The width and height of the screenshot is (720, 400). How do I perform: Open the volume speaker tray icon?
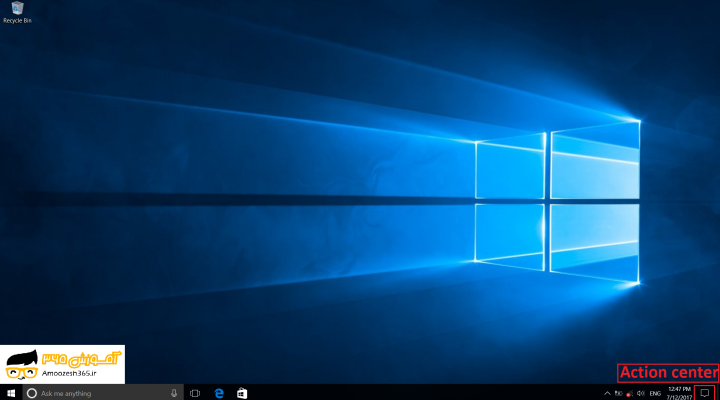(641, 394)
